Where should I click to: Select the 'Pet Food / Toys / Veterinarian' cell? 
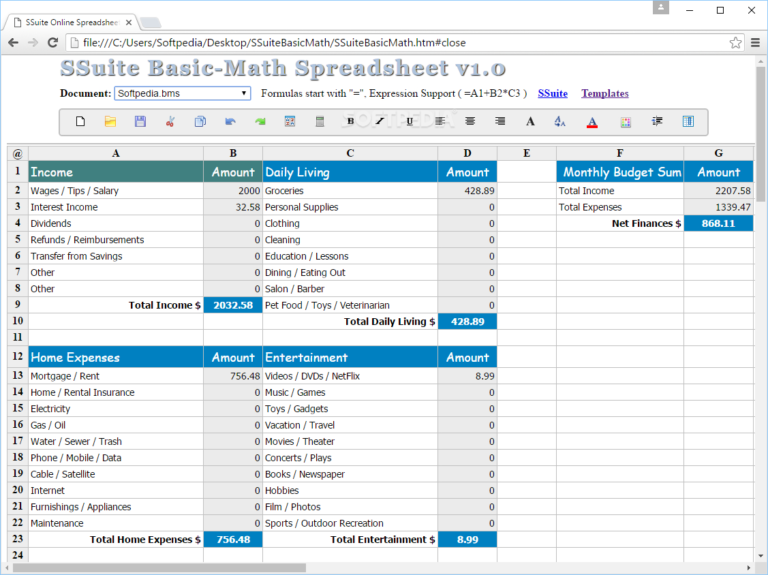pyautogui.click(x=350, y=305)
